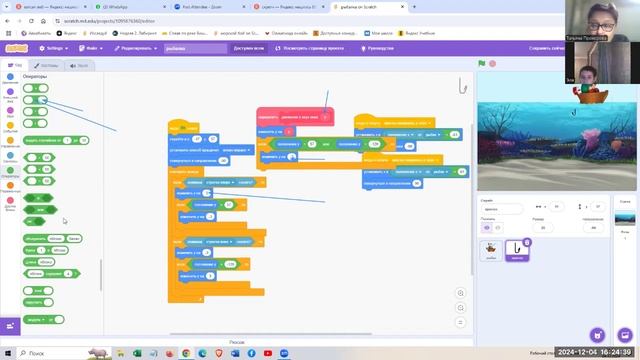Click the Scratch logo

point(17,48)
